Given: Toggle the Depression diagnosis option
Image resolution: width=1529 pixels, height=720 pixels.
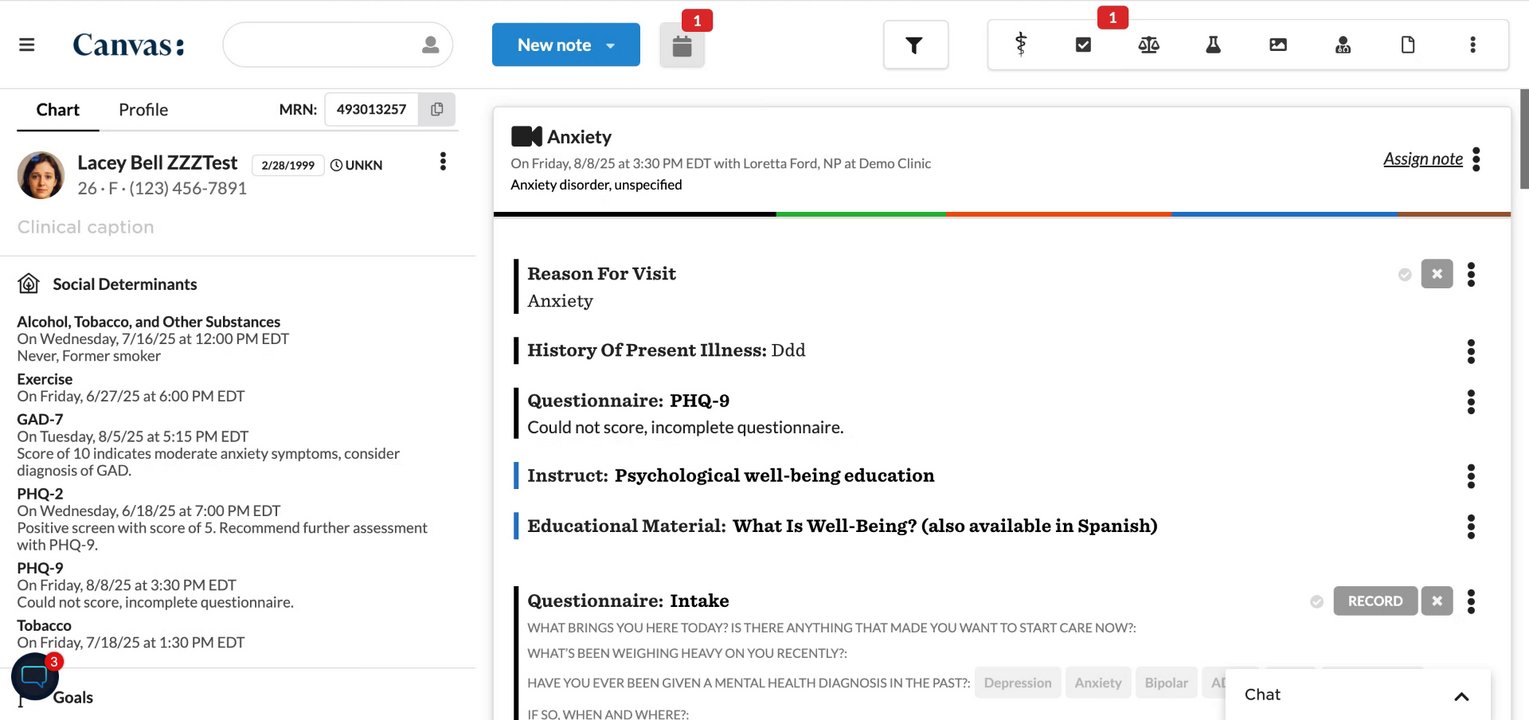Looking at the screenshot, I should click(x=1017, y=683).
